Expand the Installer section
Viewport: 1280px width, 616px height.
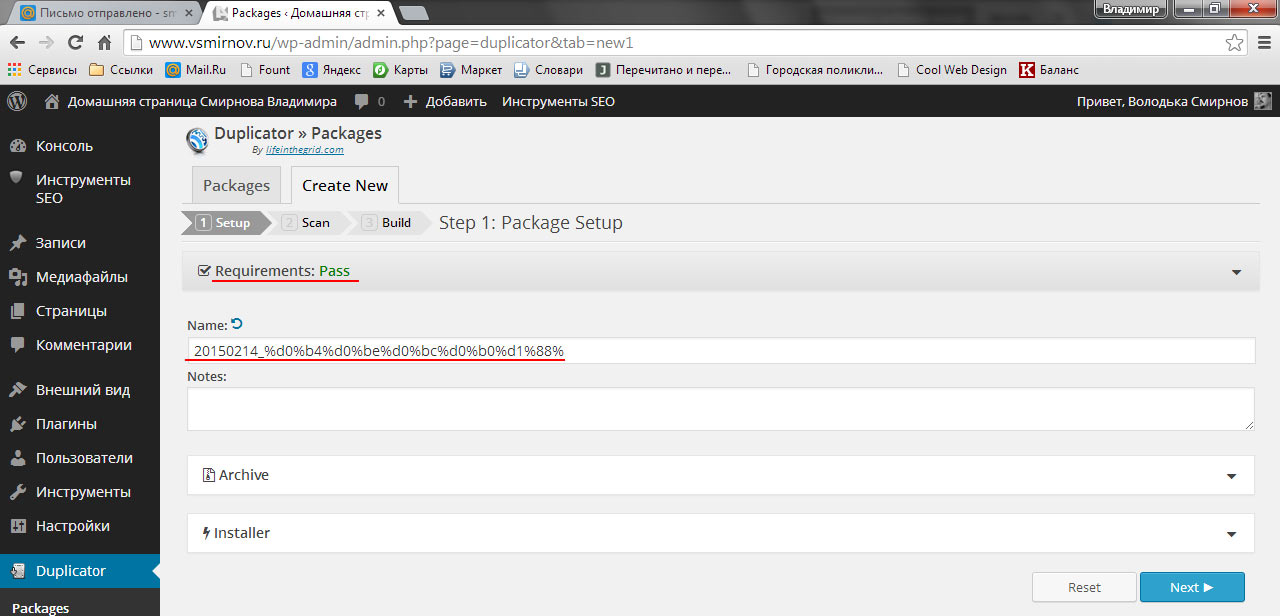point(721,533)
